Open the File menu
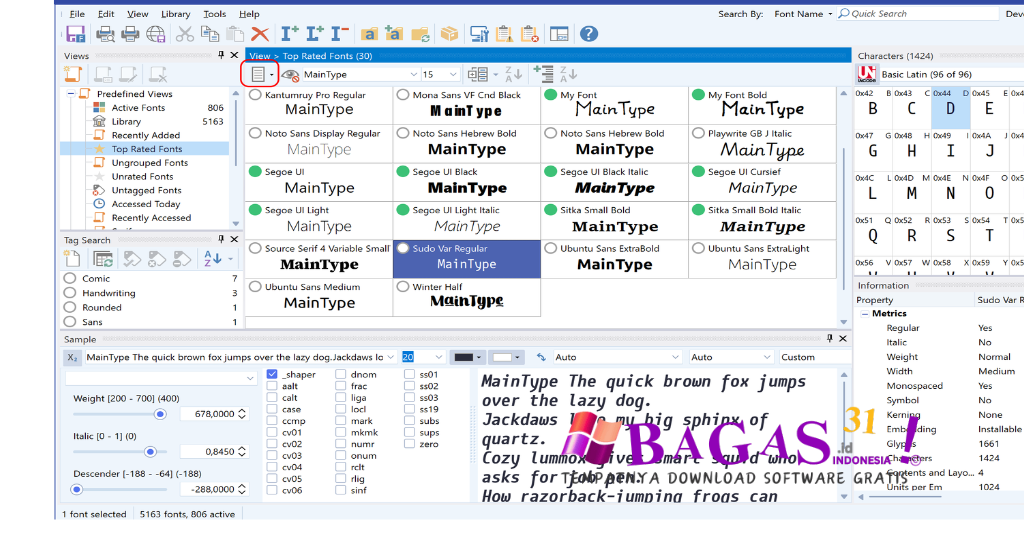Viewport: 1024px width, 538px height. pyautogui.click(x=76, y=14)
